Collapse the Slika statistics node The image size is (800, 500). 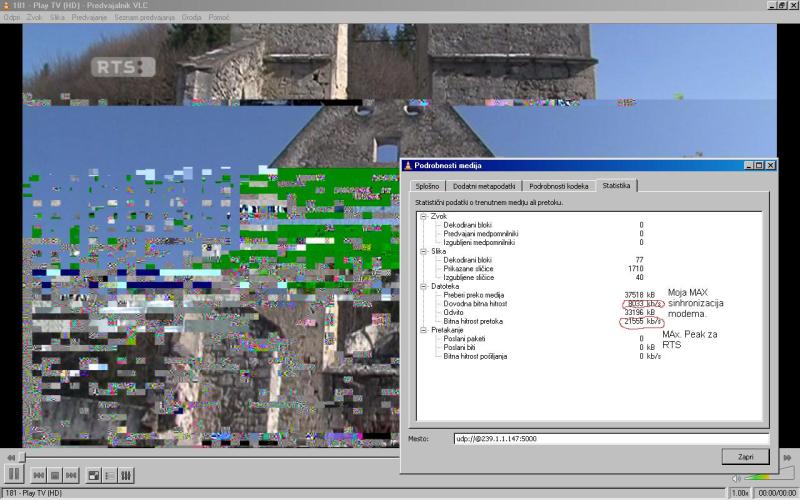(x=423, y=251)
